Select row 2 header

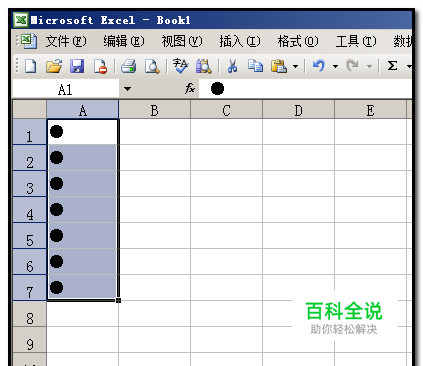coord(29,158)
